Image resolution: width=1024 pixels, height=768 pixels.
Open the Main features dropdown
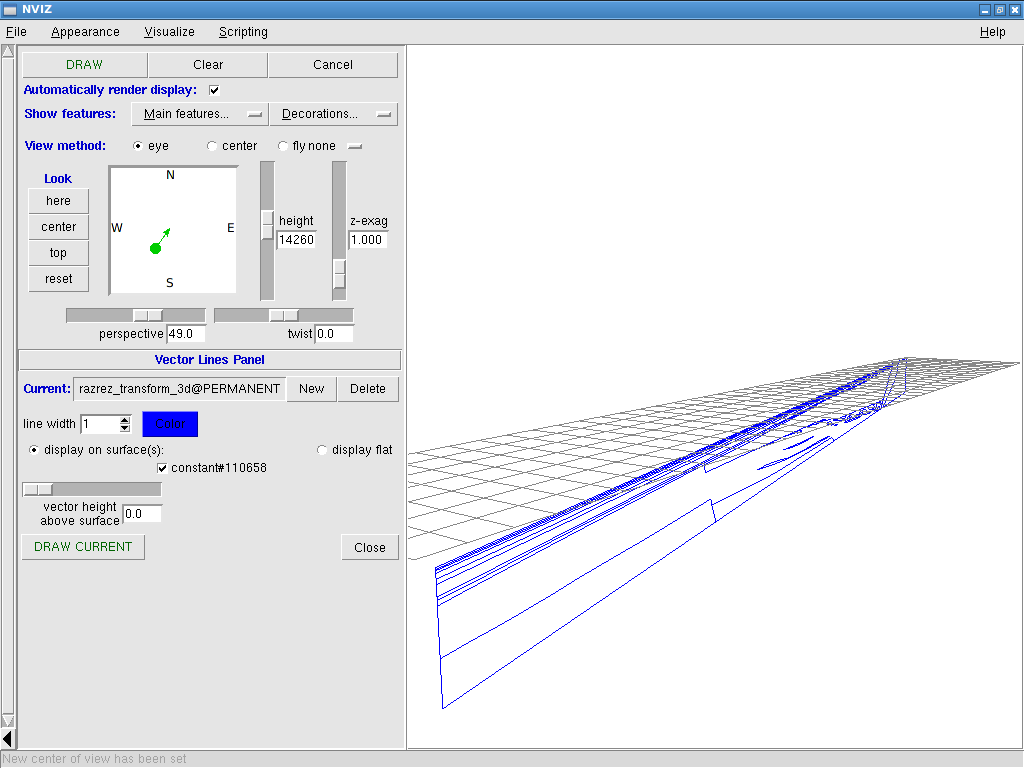click(199, 114)
